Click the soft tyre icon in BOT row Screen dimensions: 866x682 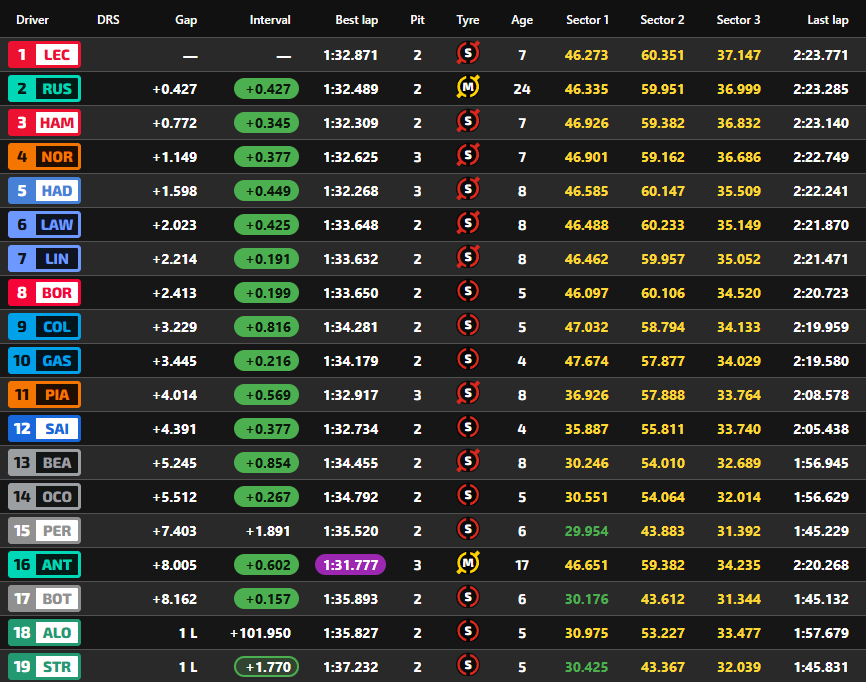468,598
